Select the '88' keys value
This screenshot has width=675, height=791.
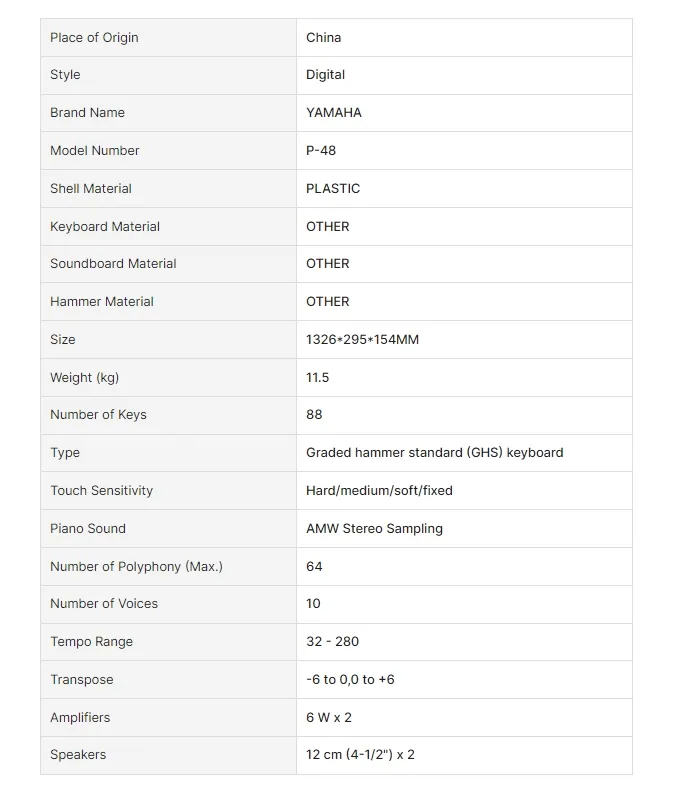314,415
